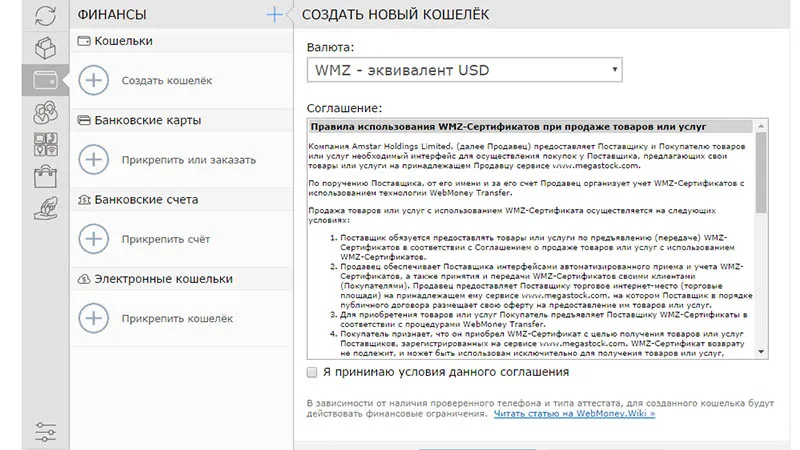Click the plus circle for Создать кошелёк
The width and height of the screenshot is (800, 450).
[x=93, y=80]
